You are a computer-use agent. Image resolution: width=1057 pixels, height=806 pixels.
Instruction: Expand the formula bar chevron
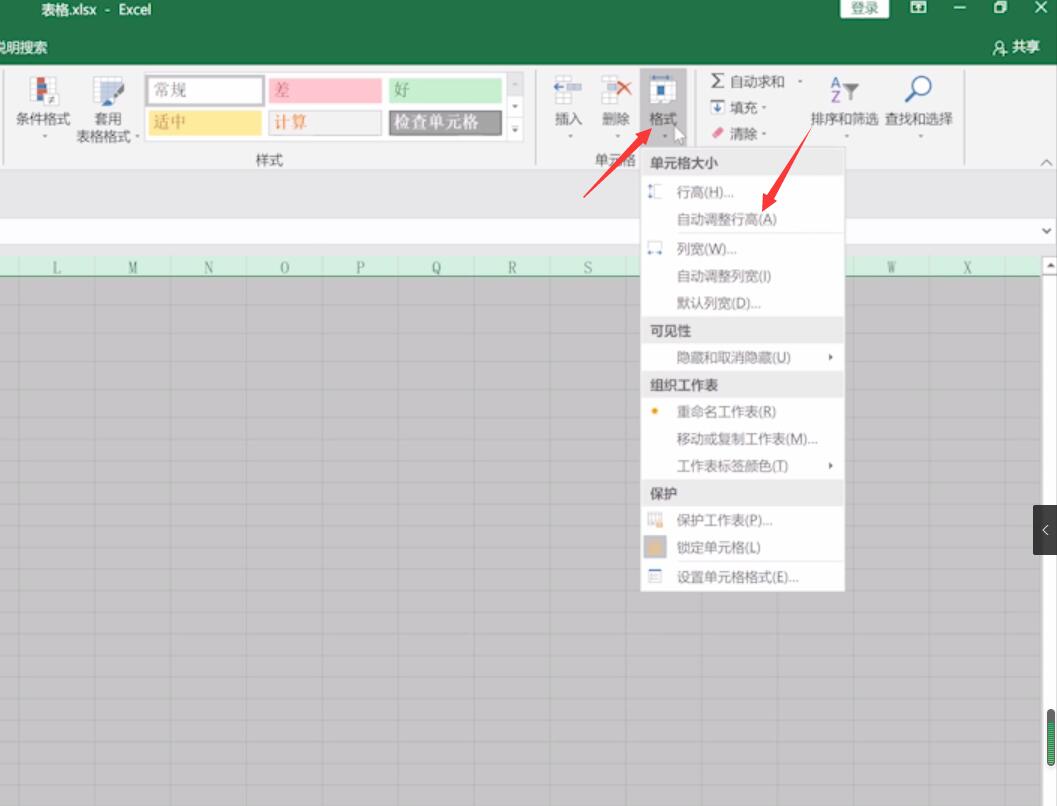1046,230
